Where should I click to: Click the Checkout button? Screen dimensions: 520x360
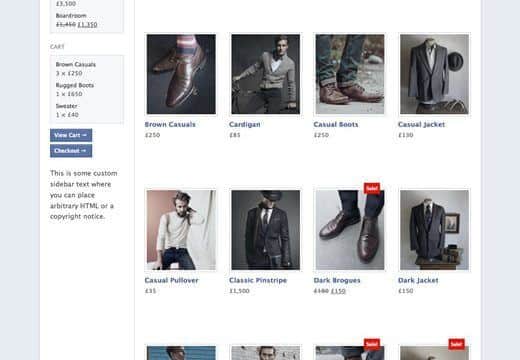point(71,151)
